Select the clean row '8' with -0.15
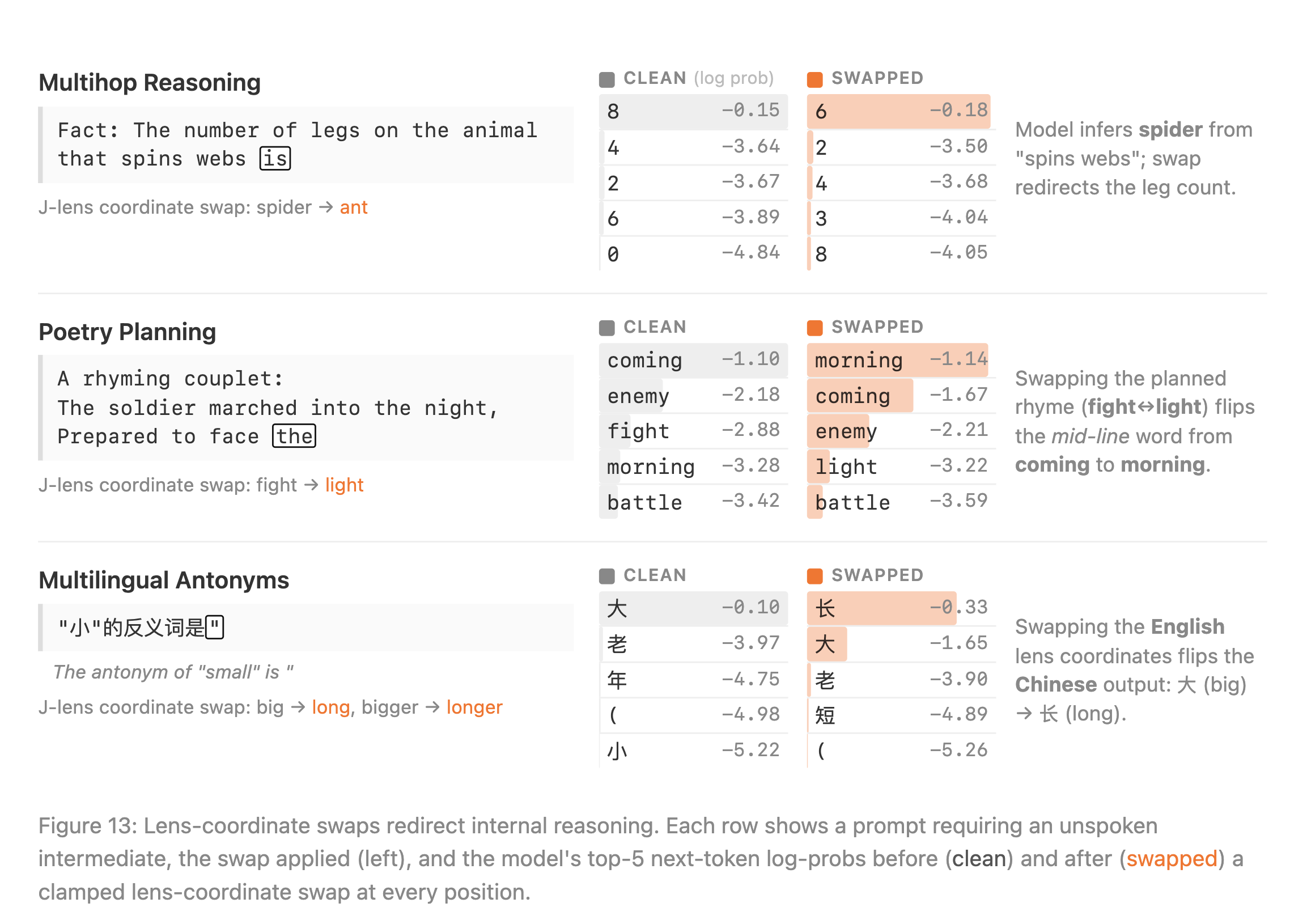This screenshot has width=1290, height=924. (693, 112)
